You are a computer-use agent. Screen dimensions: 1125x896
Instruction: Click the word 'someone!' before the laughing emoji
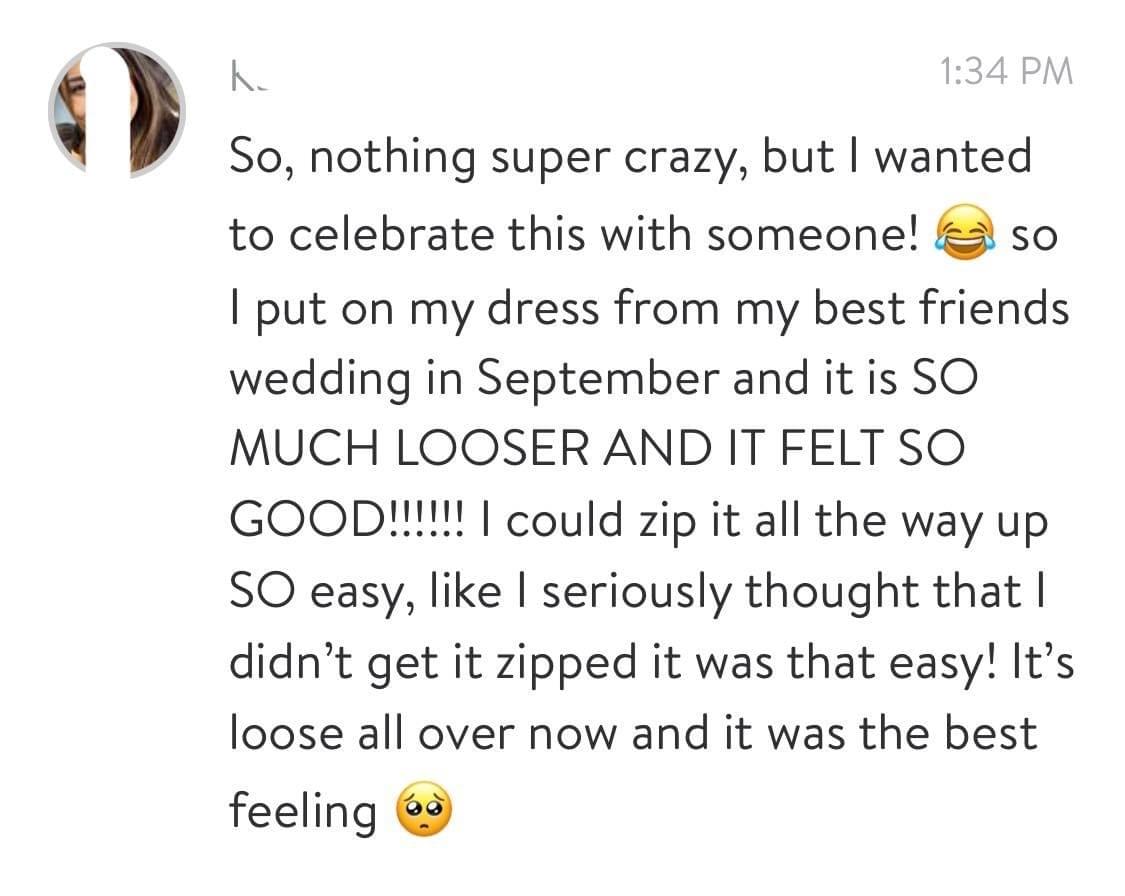coord(812,234)
